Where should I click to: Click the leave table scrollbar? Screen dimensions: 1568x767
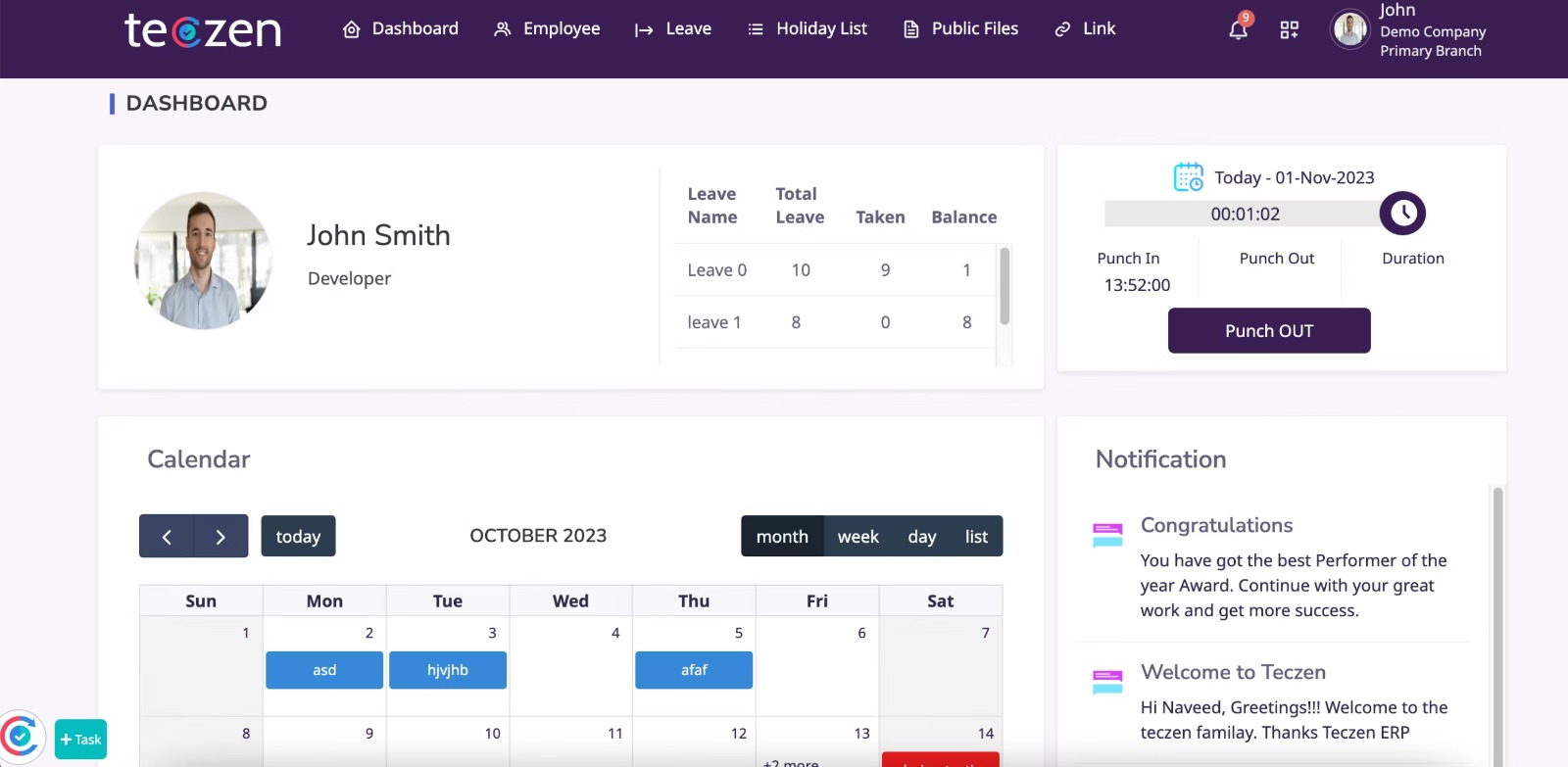1004,286
